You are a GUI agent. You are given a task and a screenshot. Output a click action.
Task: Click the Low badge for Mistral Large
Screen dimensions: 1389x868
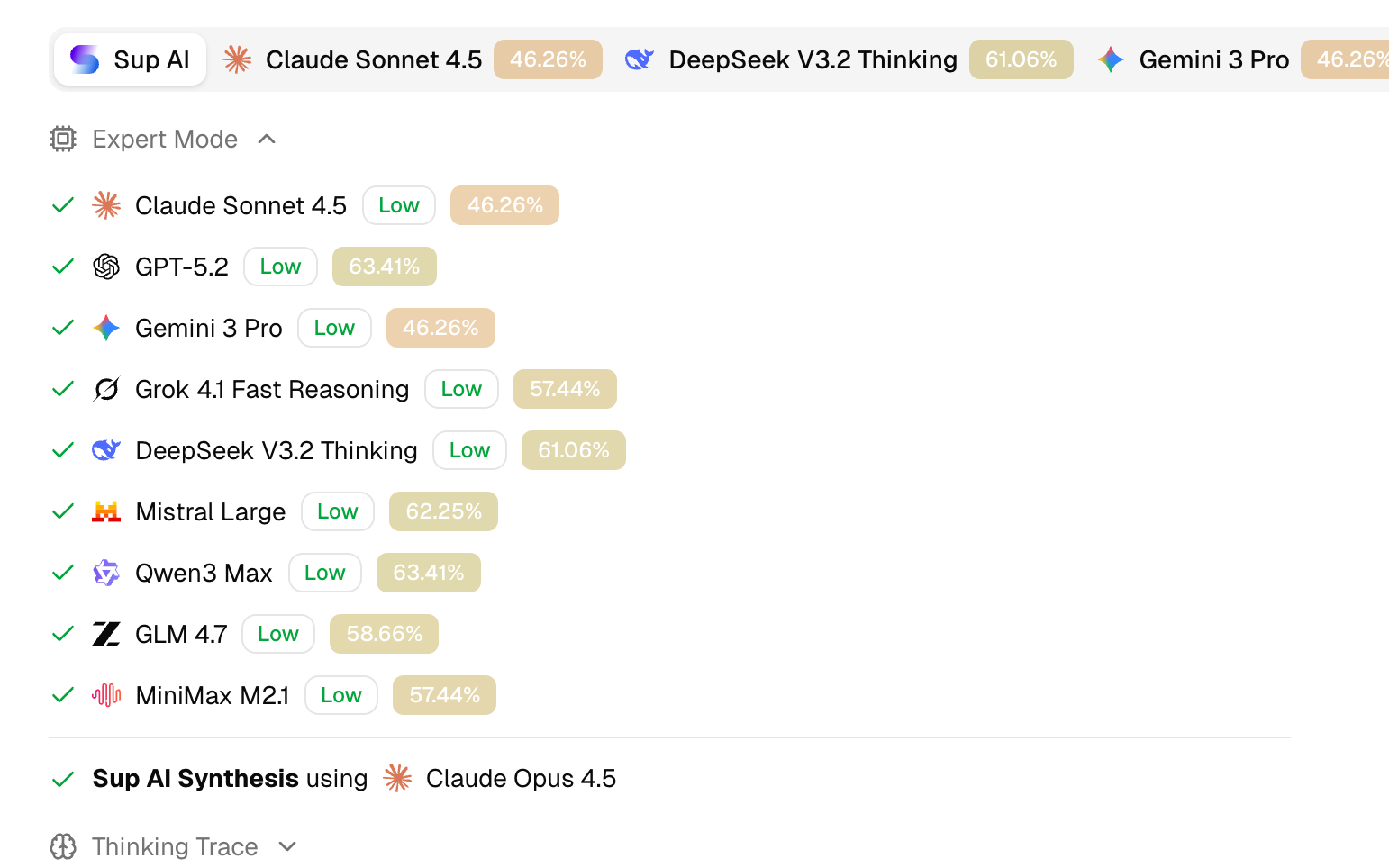tap(338, 511)
